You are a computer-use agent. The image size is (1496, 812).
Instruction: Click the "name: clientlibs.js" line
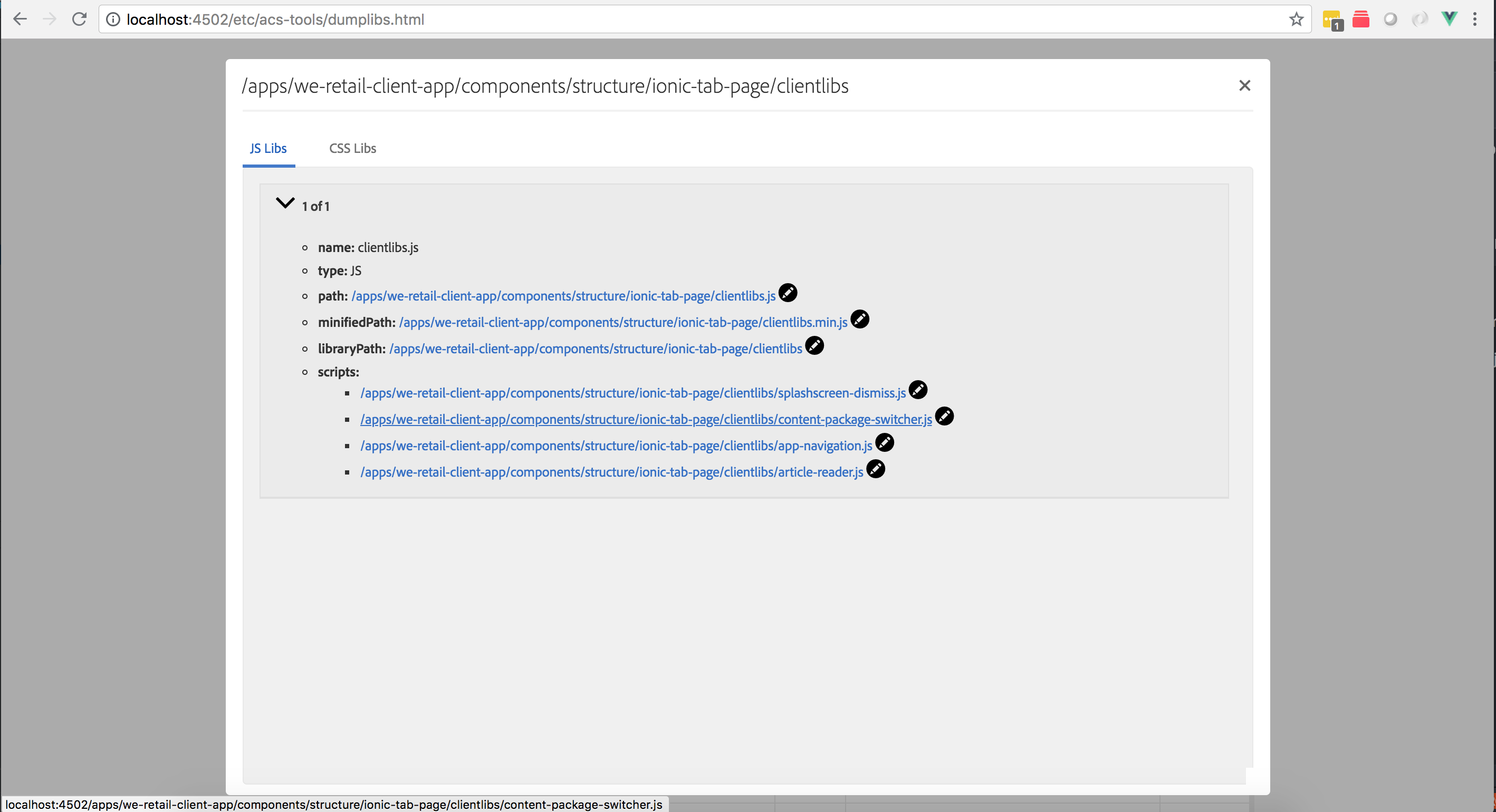(368, 248)
